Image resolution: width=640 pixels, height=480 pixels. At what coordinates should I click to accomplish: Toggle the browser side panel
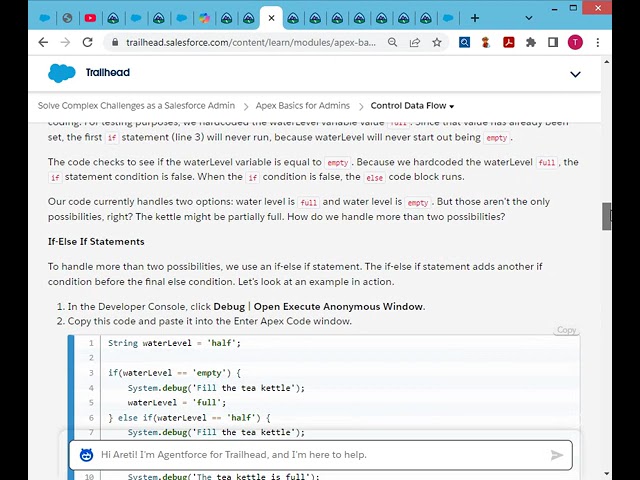point(553,42)
